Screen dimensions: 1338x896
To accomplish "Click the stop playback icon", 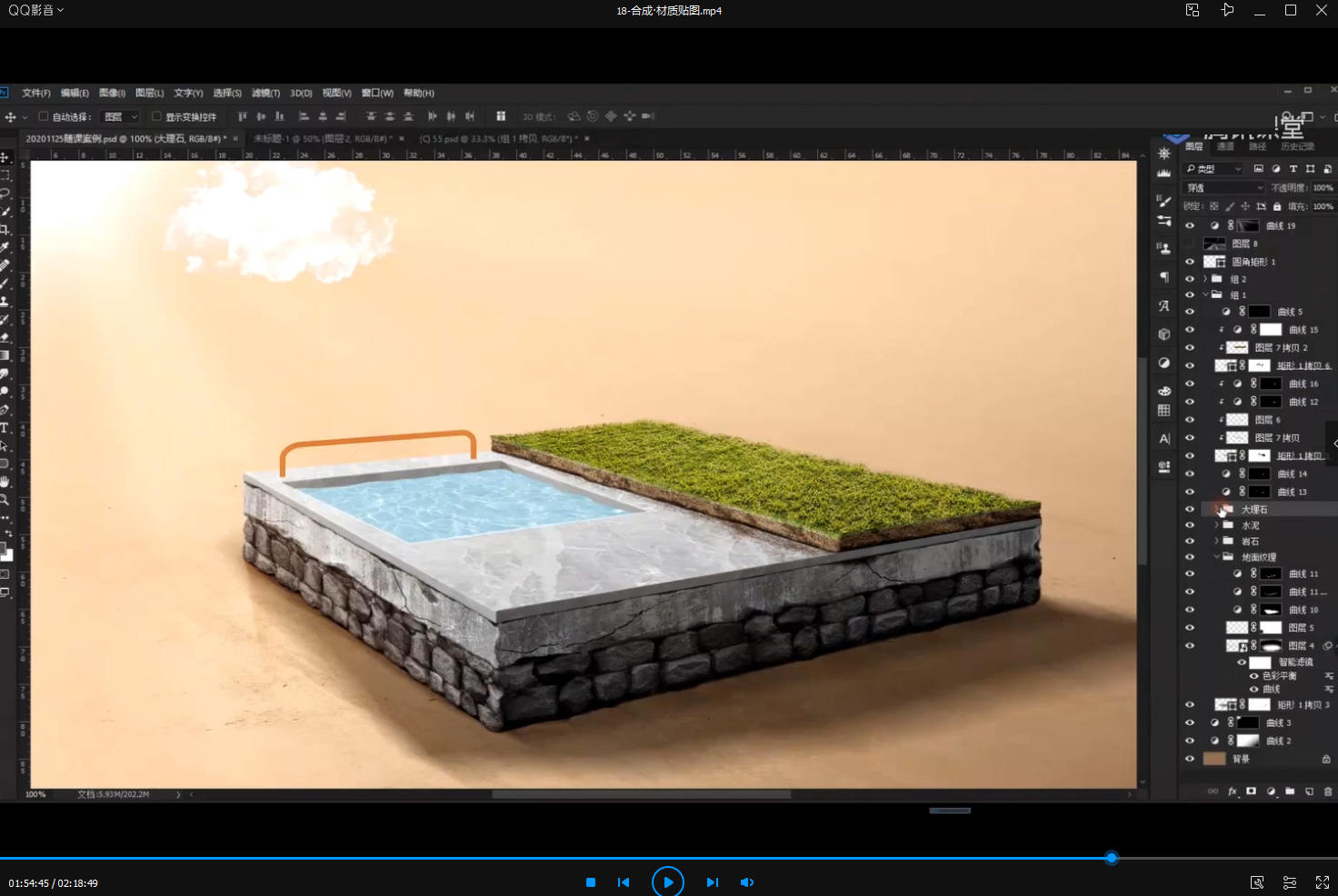I will tap(591, 882).
